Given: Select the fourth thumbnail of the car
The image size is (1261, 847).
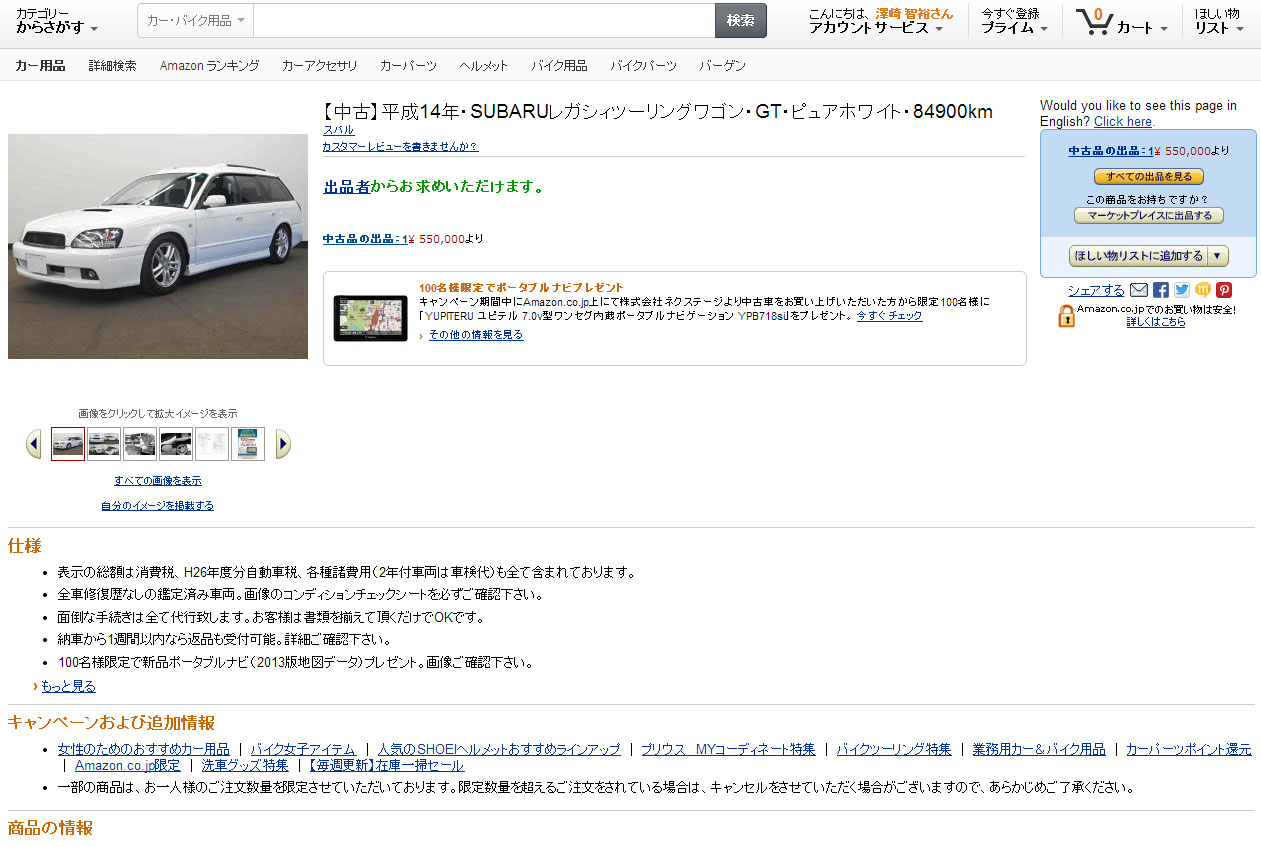Looking at the screenshot, I should (x=176, y=443).
